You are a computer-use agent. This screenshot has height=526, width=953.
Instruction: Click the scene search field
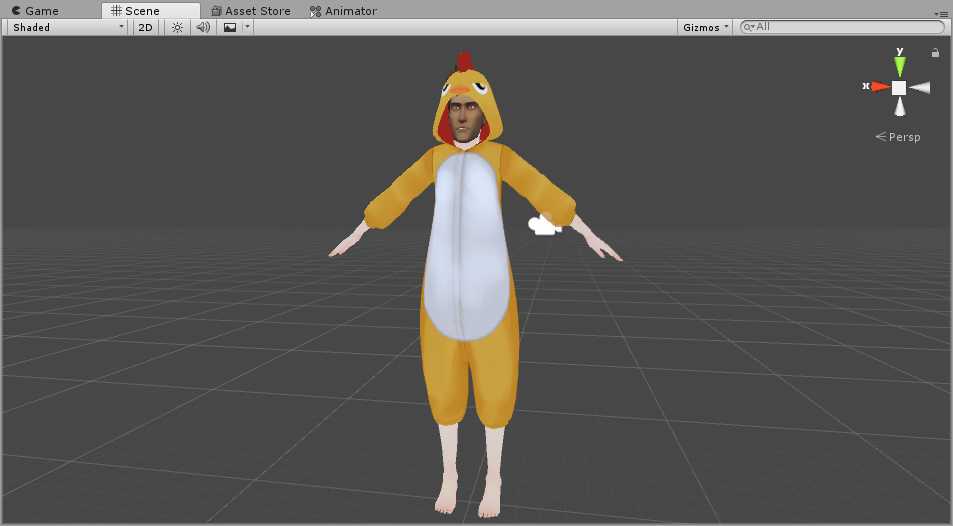point(845,27)
